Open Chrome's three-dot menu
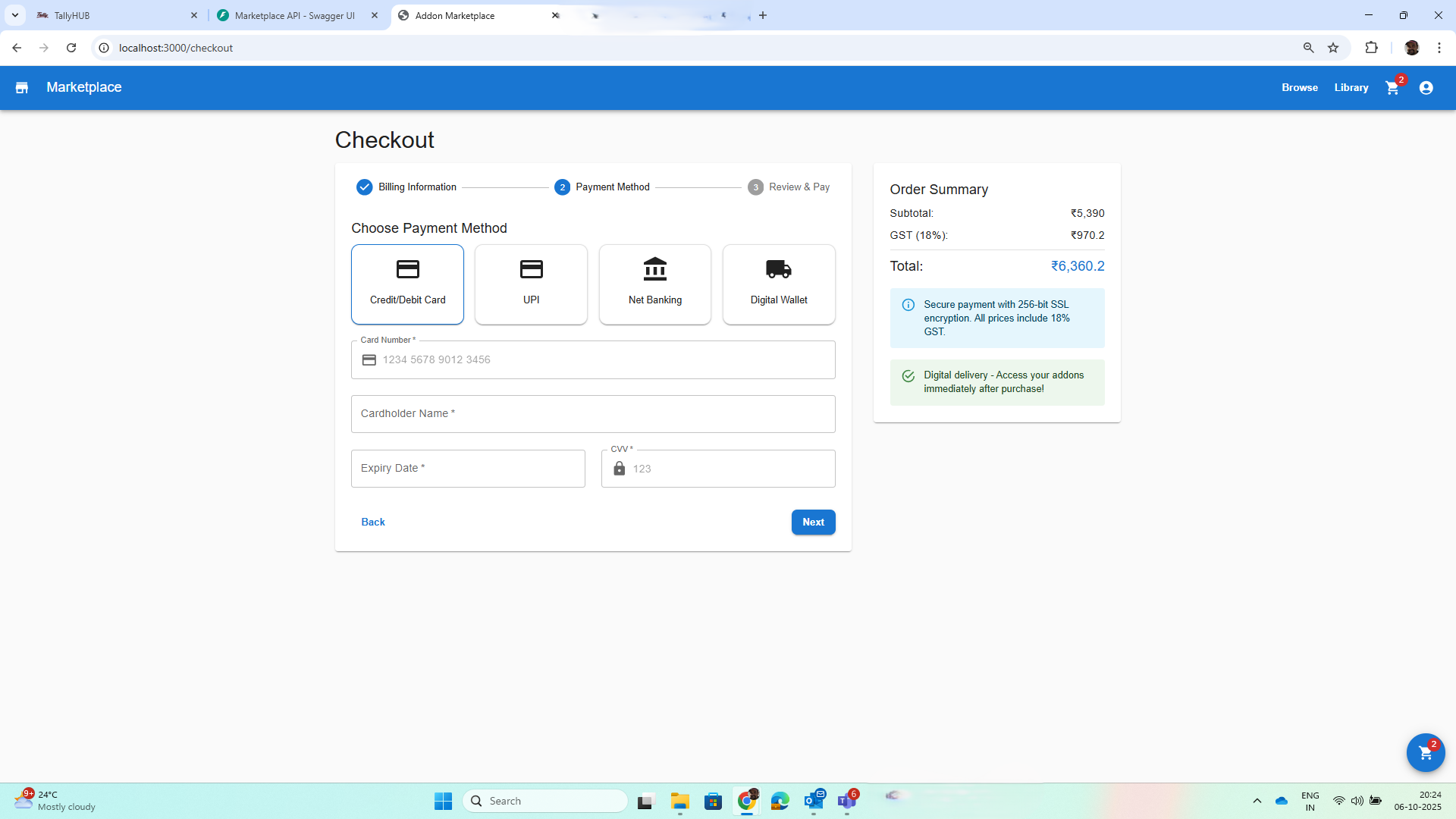 [x=1439, y=48]
